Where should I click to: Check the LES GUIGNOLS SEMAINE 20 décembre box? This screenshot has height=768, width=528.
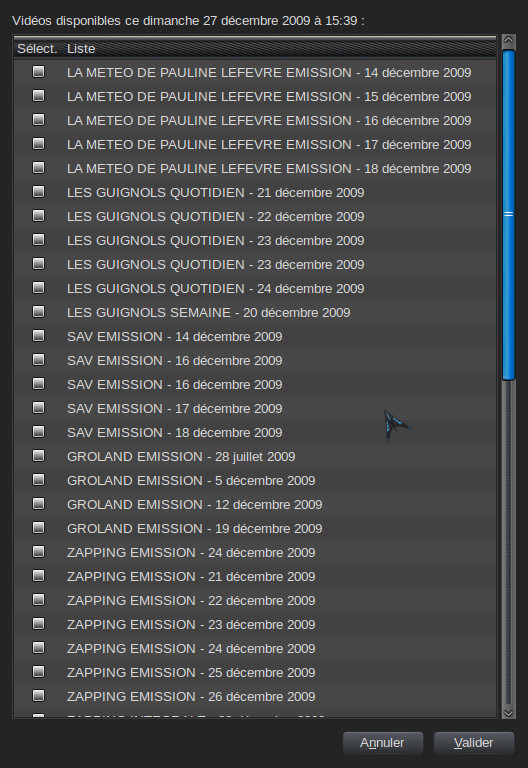click(x=38, y=312)
